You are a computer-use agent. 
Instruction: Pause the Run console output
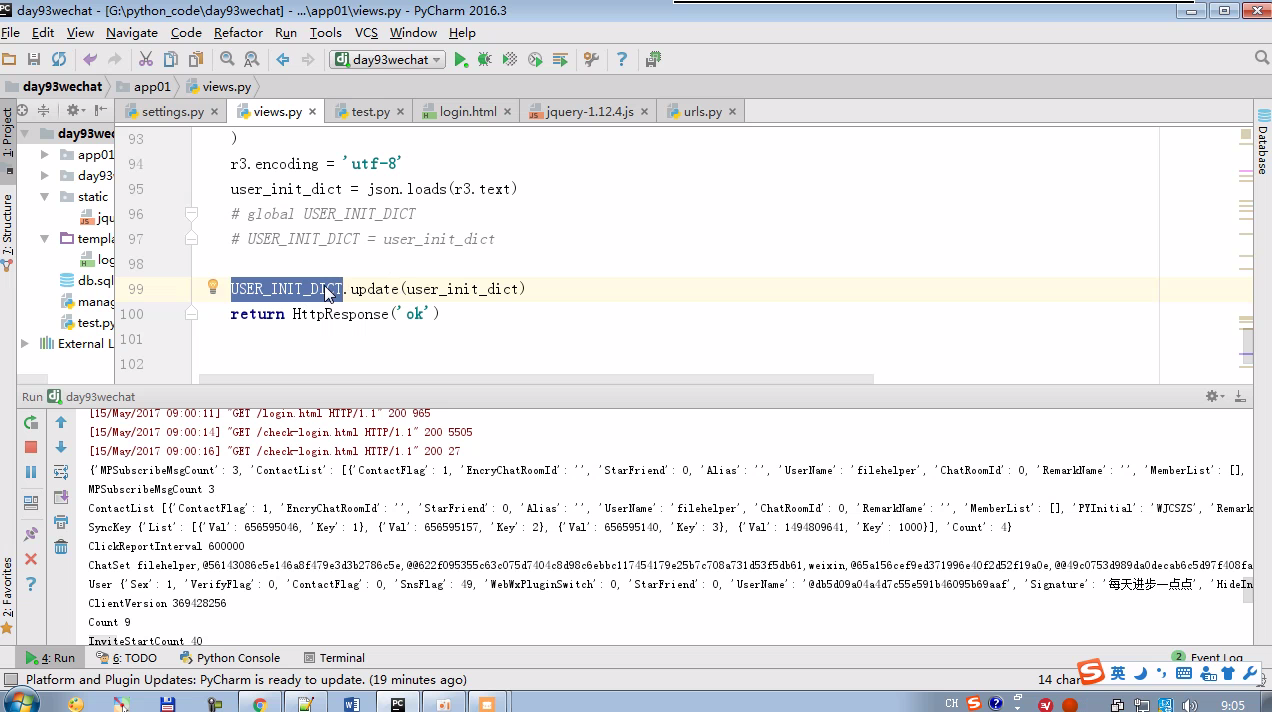[31, 472]
